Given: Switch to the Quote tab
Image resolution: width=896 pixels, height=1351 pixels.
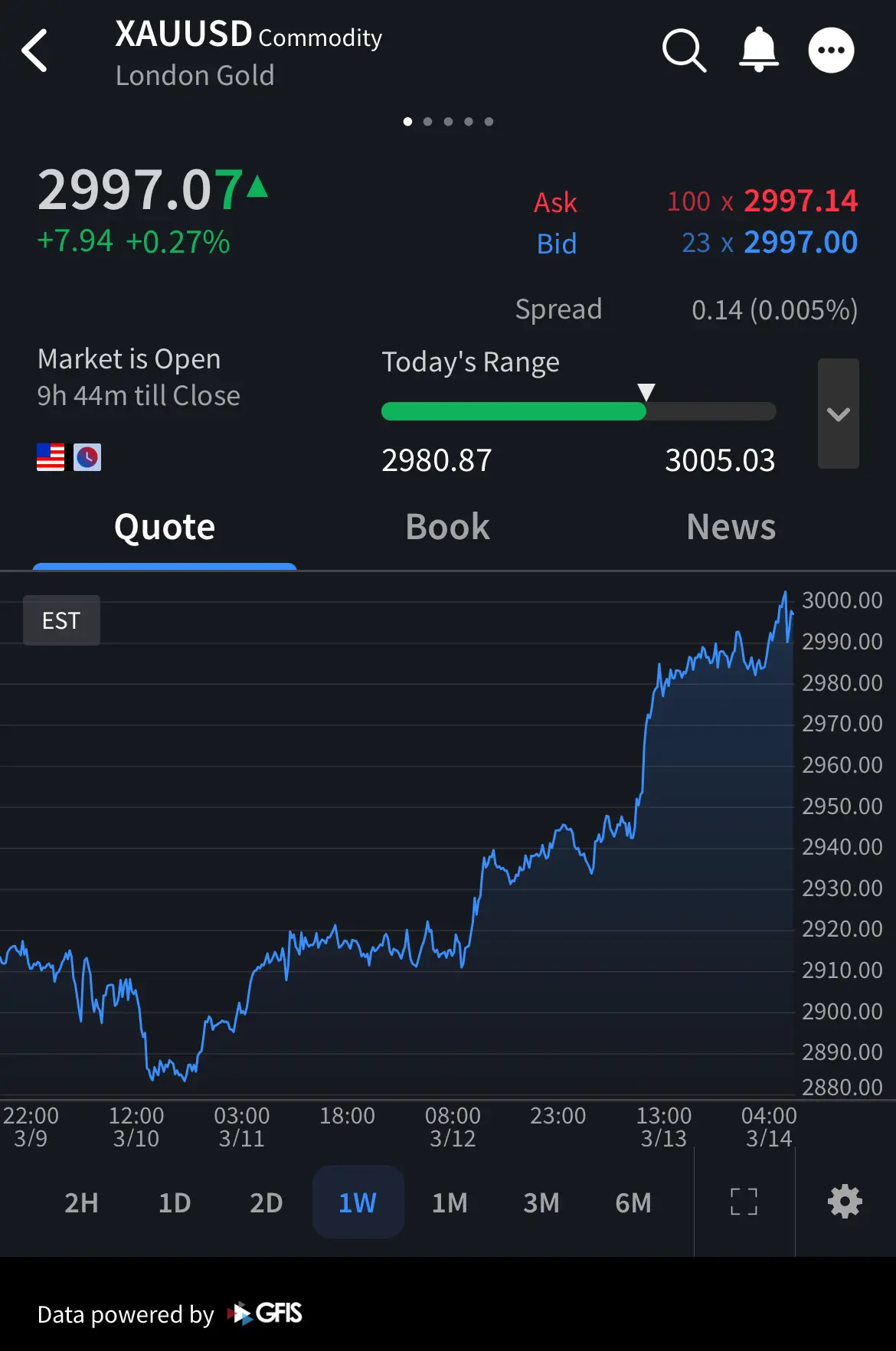Looking at the screenshot, I should tap(165, 527).
